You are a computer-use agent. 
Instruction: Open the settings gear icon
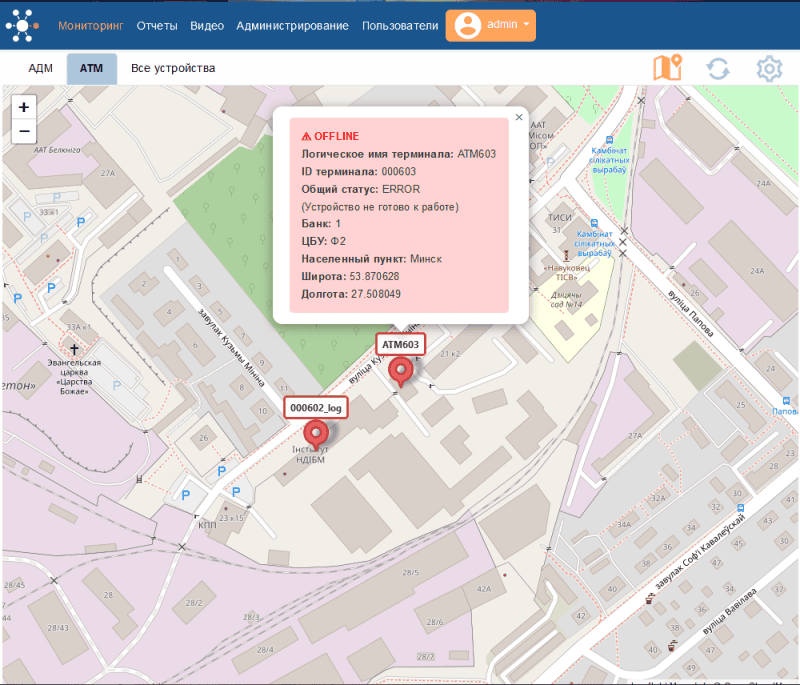(768, 68)
